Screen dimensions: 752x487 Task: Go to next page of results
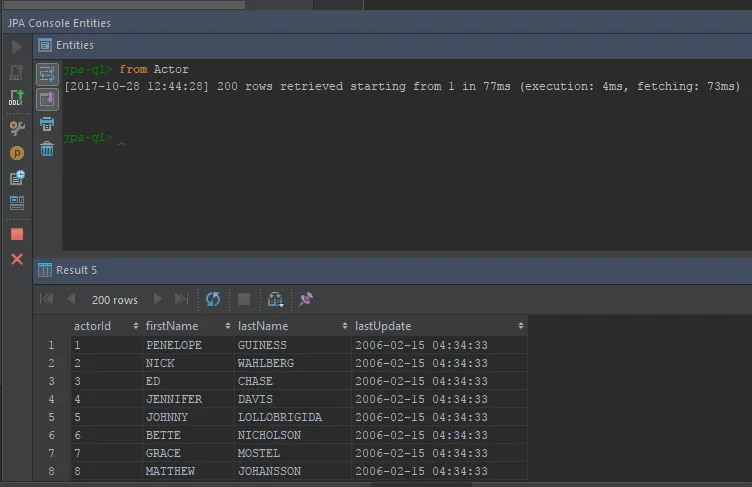coord(157,299)
